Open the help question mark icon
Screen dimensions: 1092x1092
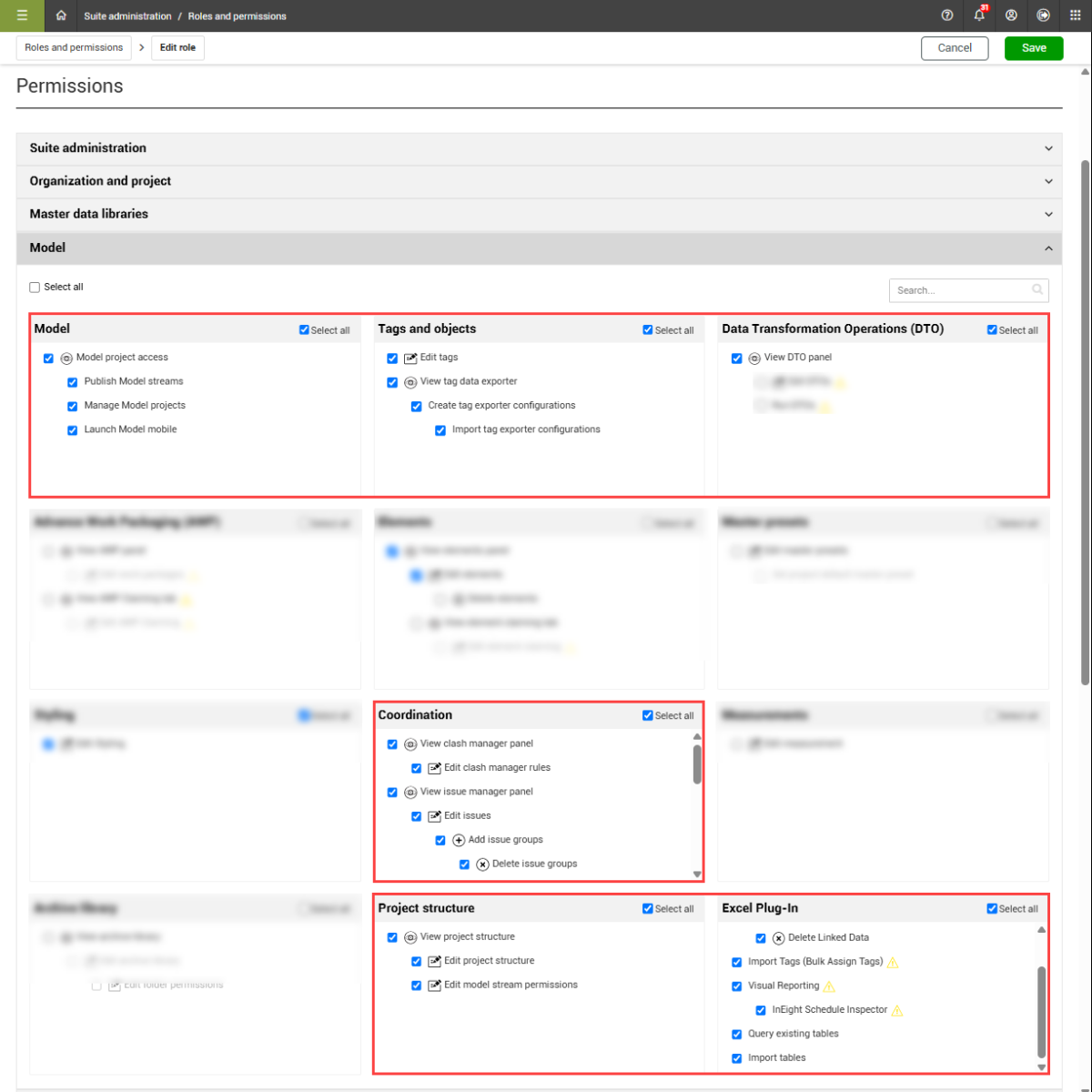(947, 15)
